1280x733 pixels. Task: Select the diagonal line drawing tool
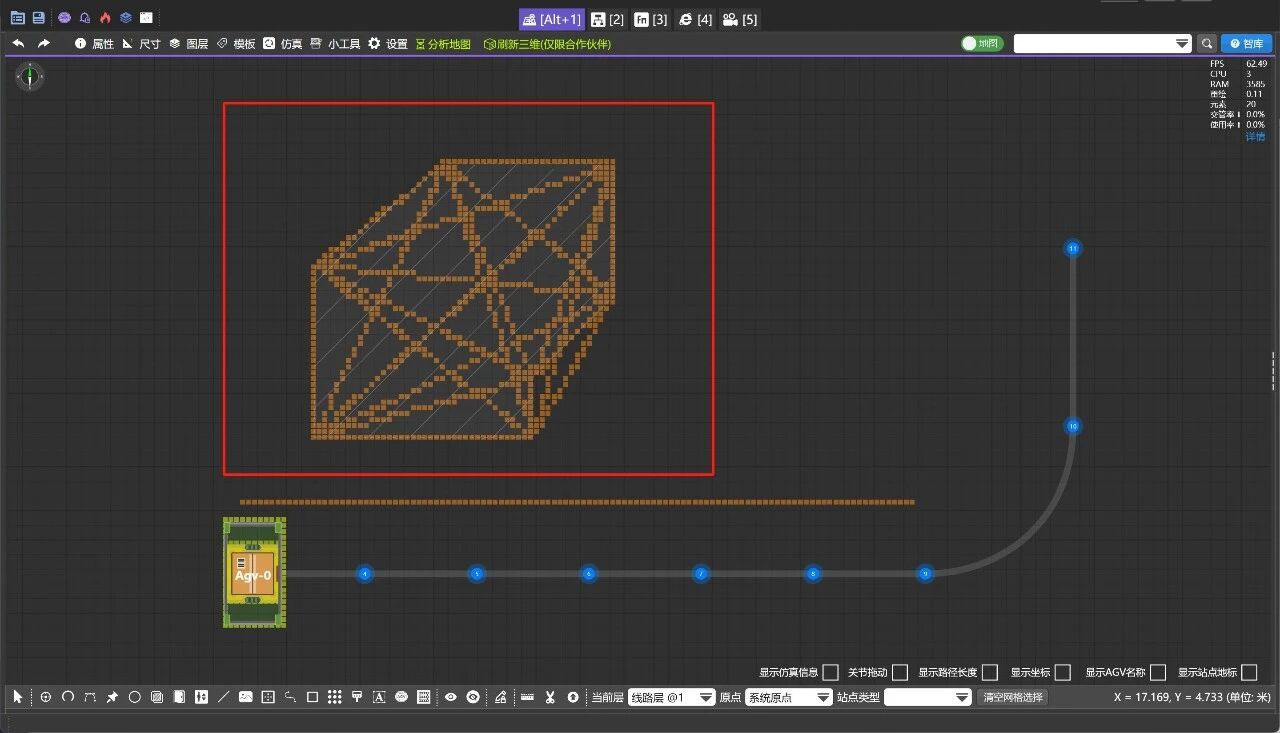point(223,697)
